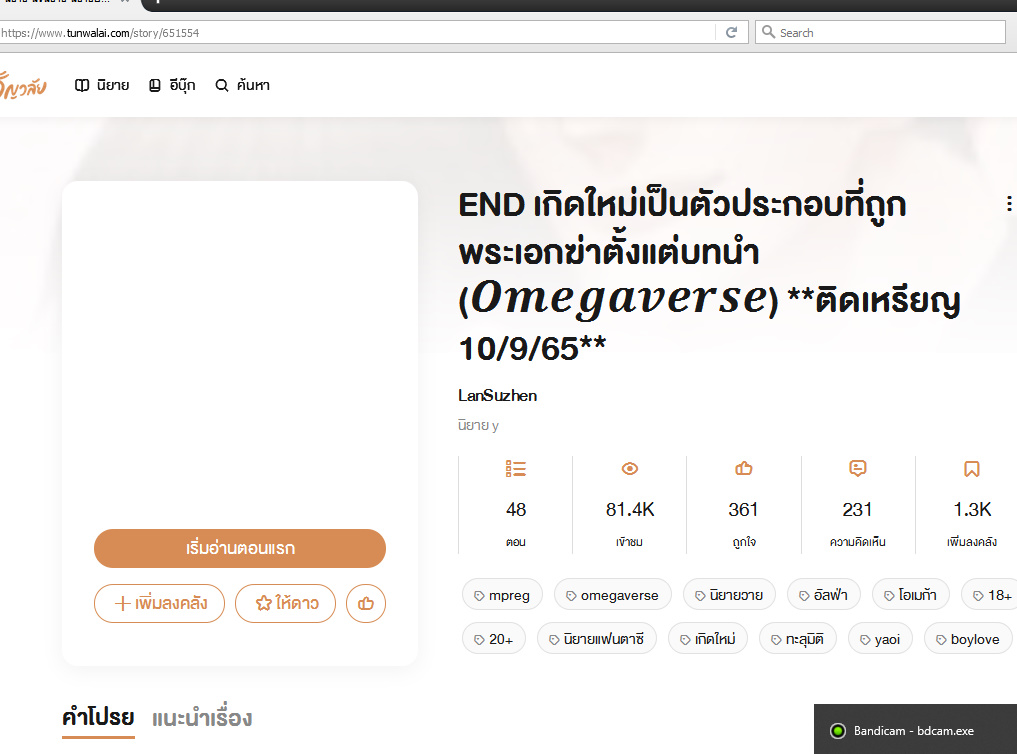Open author LanSuzhen's profile
The image size is (1017, 754).
pyautogui.click(x=497, y=395)
